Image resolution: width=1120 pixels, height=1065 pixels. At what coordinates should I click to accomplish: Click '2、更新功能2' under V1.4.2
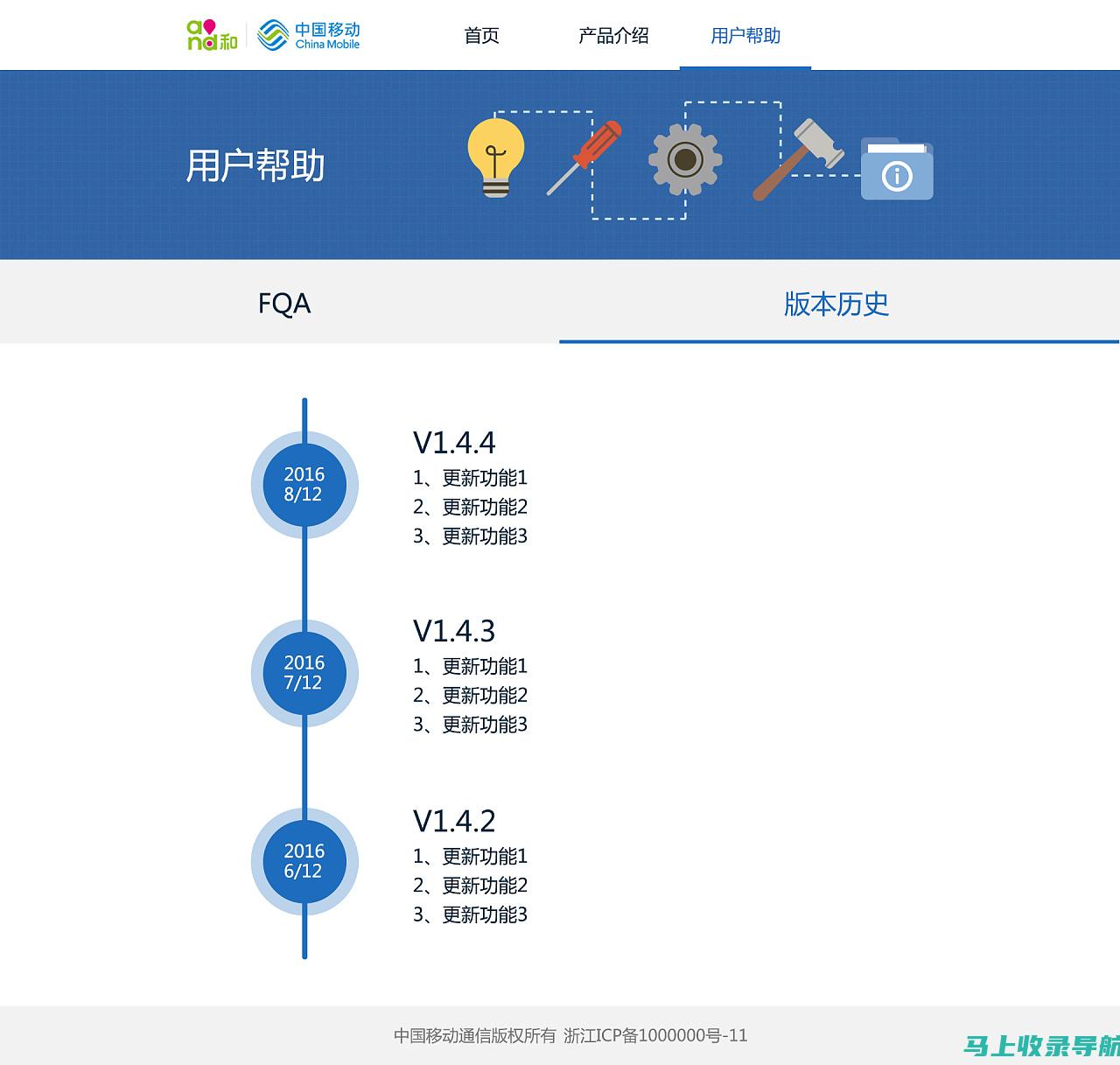pos(471,885)
